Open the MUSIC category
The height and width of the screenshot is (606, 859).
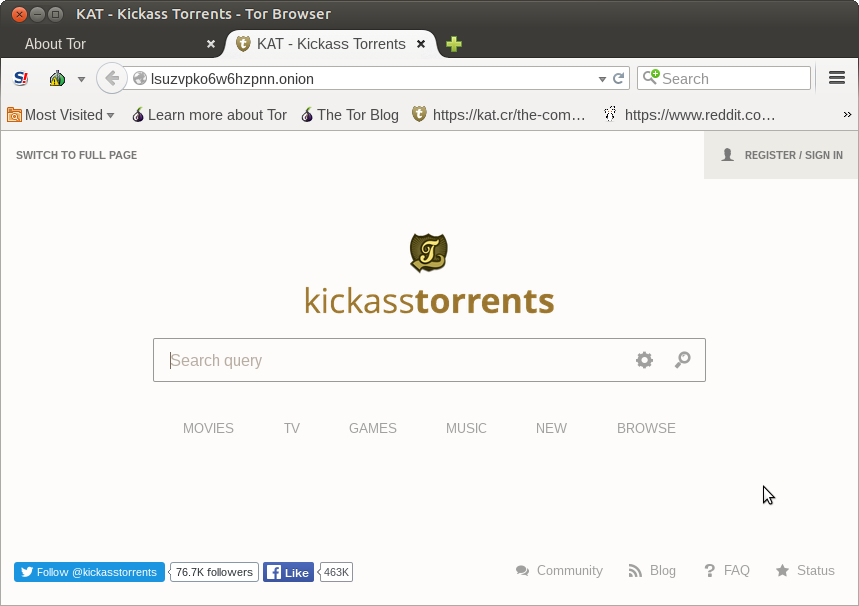coord(466,428)
